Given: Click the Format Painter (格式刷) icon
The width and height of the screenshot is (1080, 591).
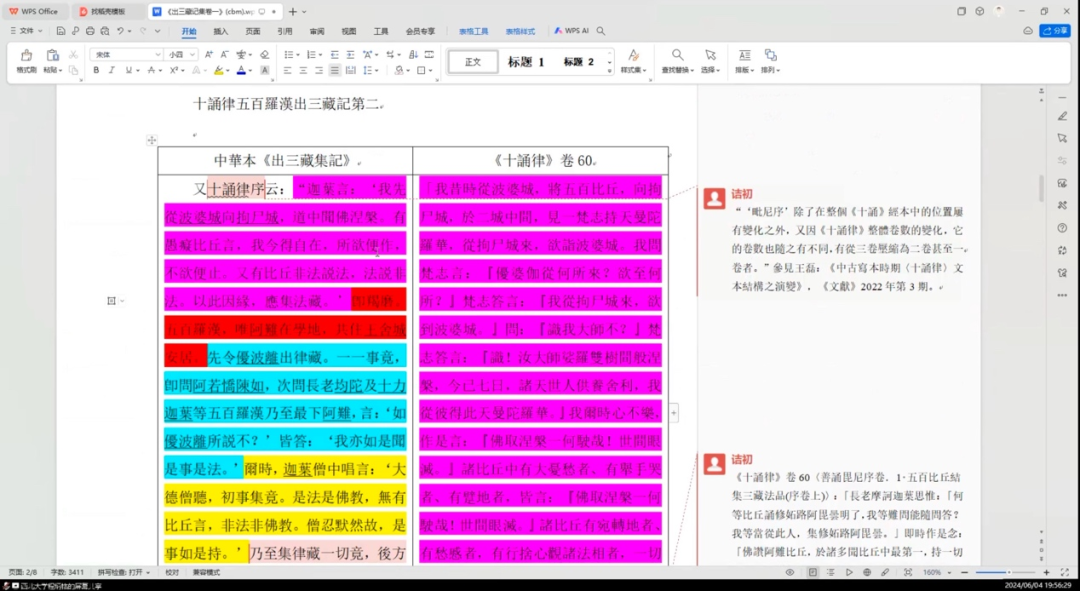Looking at the screenshot, I should point(26,56).
